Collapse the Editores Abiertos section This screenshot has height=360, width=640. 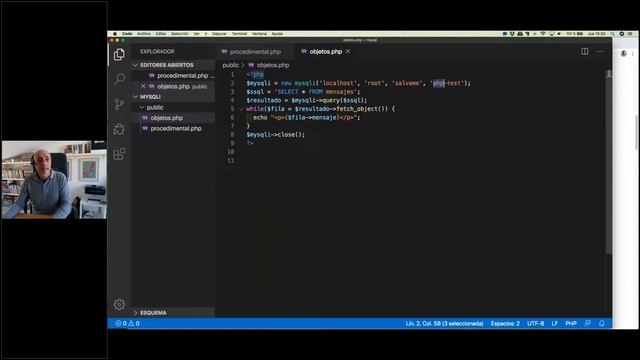173,65
